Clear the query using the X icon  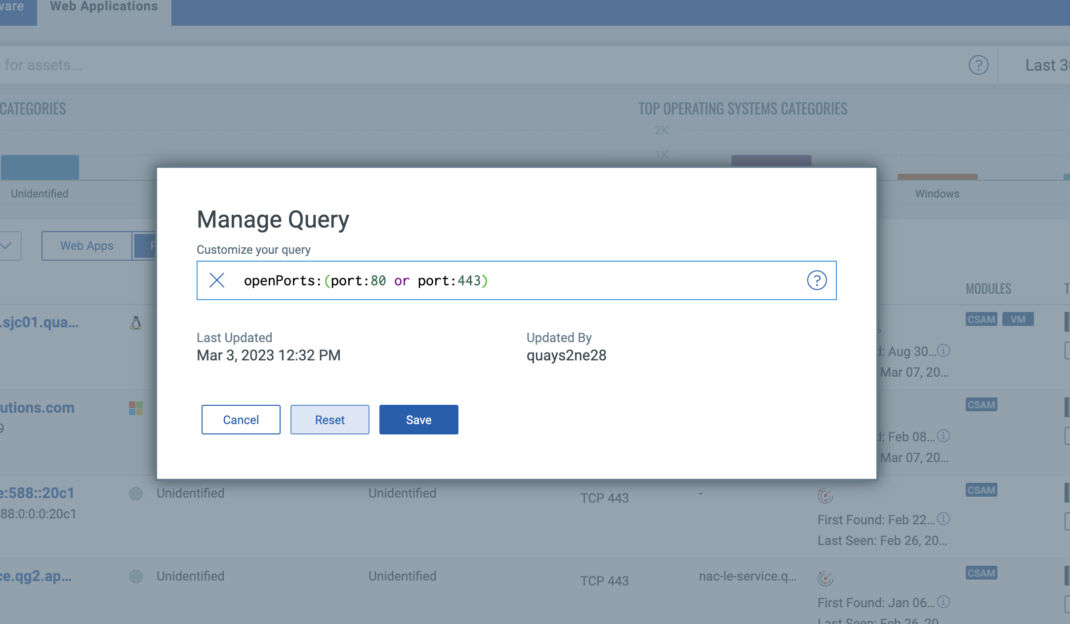point(216,280)
